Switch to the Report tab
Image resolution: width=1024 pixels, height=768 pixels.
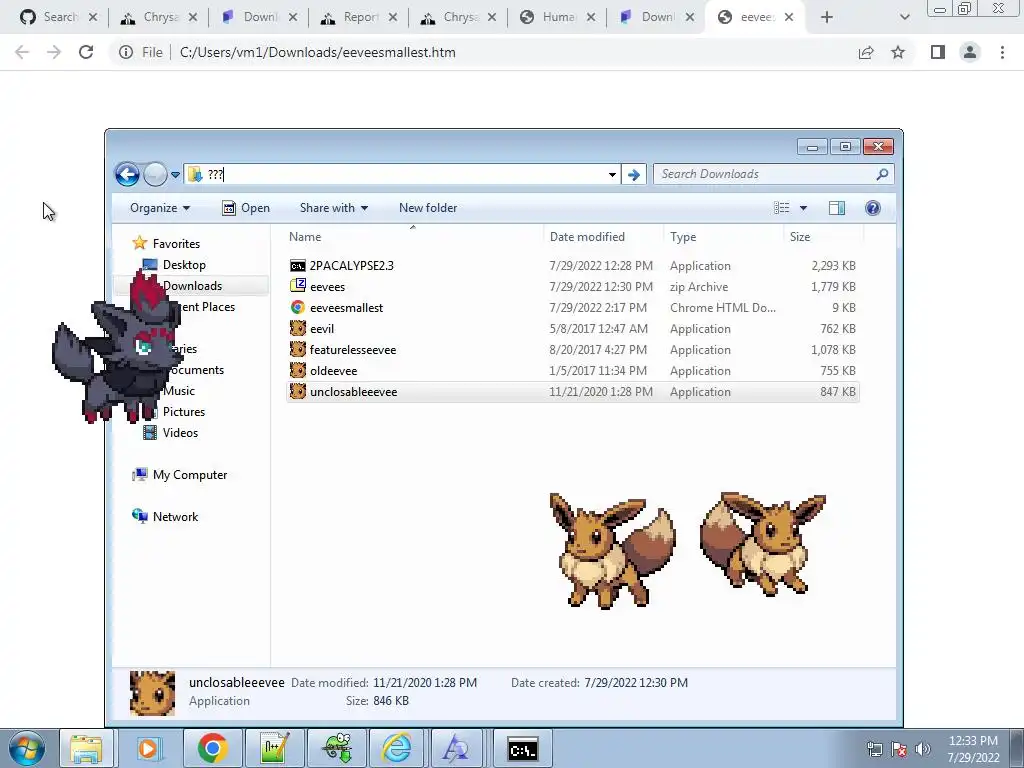[x=359, y=17]
